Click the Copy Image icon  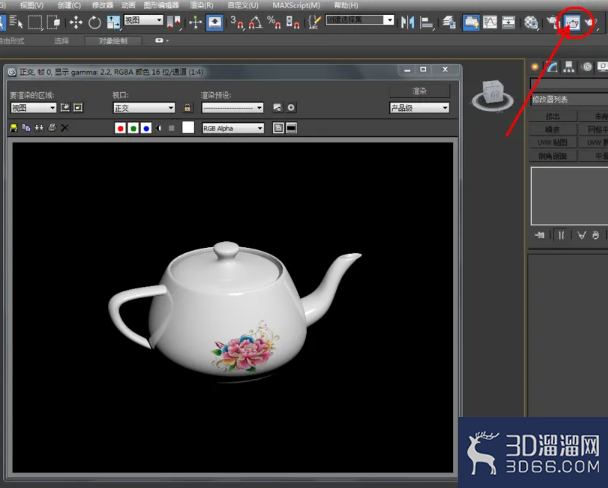coord(26,128)
